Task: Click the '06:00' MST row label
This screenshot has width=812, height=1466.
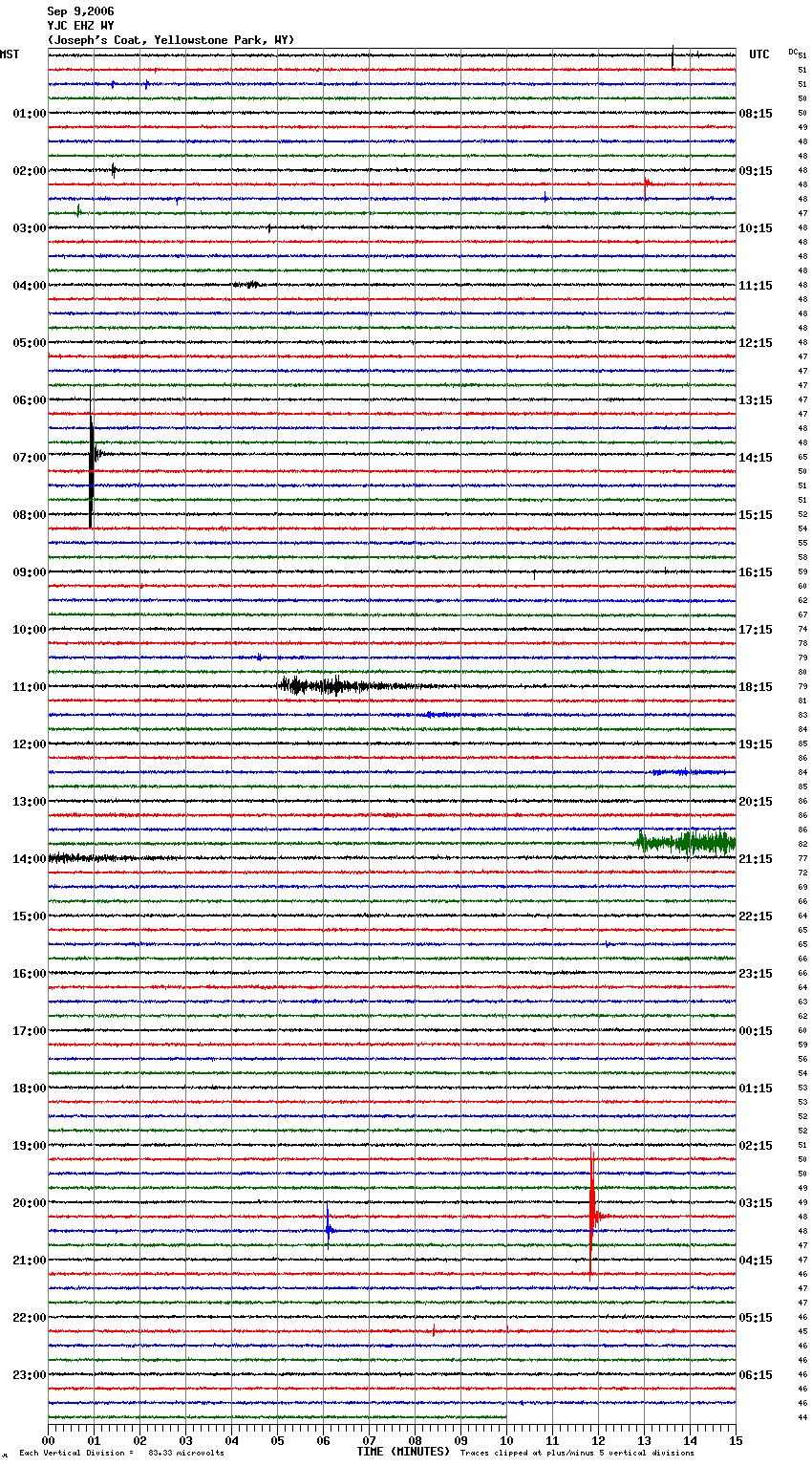Action: (x=30, y=400)
